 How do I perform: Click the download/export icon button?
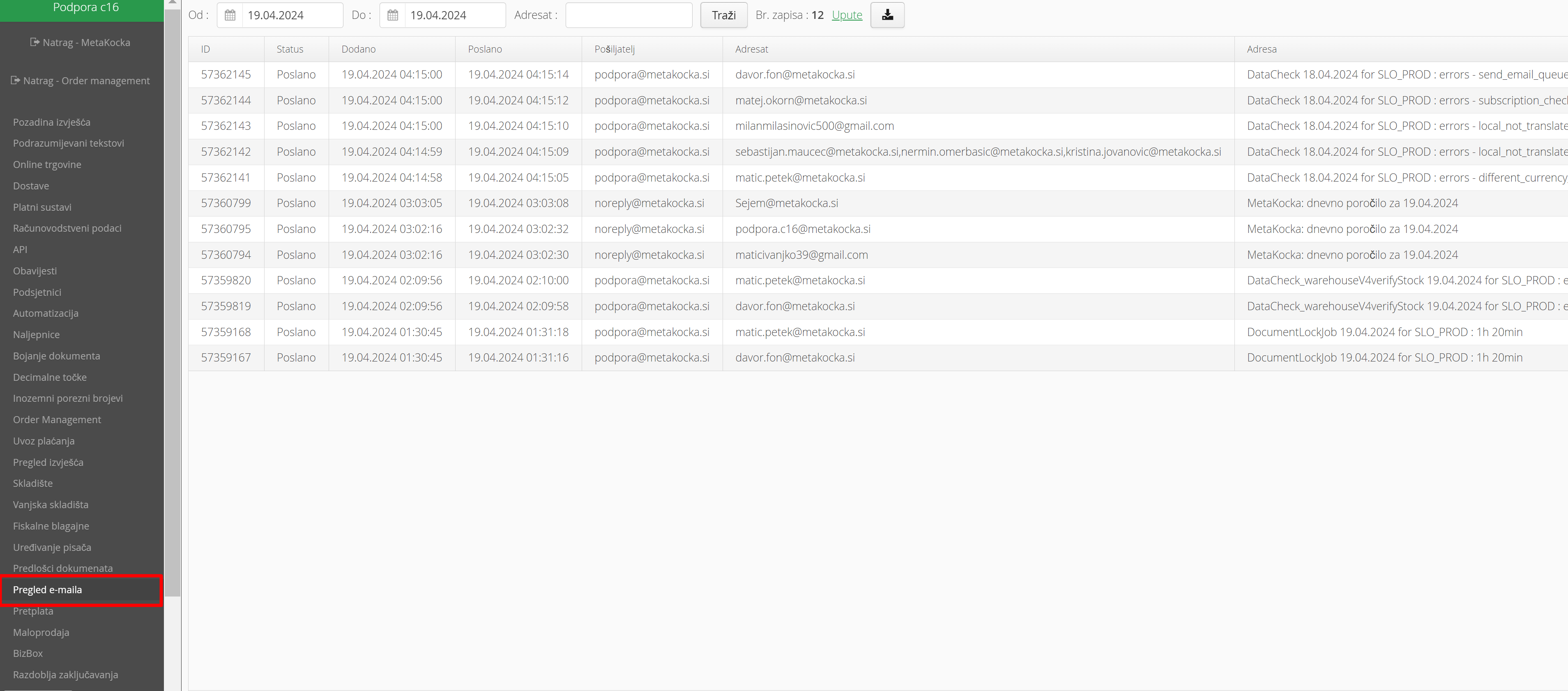click(x=887, y=15)
